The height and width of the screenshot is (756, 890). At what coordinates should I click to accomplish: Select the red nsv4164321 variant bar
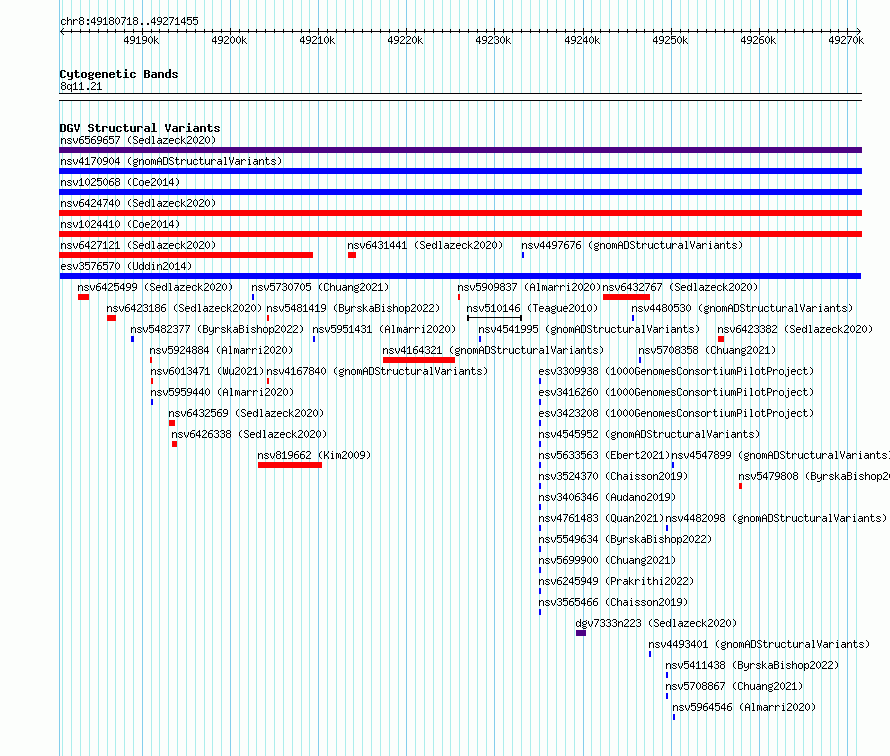click(x=419, y=360)
